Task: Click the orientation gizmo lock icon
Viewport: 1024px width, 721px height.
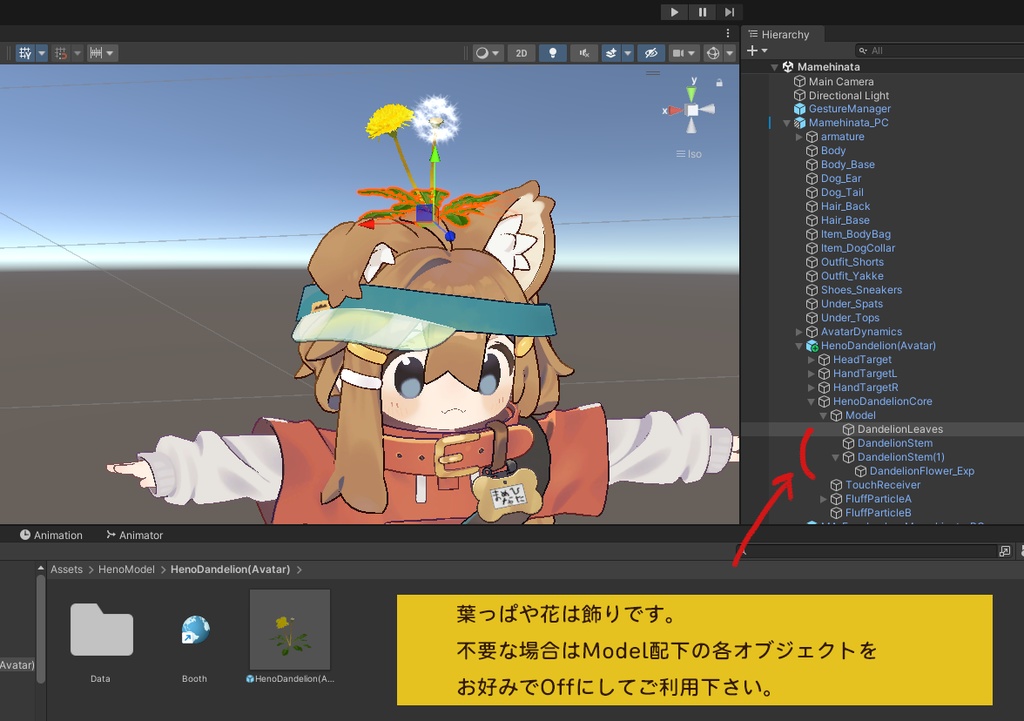Action: point(719,83)
